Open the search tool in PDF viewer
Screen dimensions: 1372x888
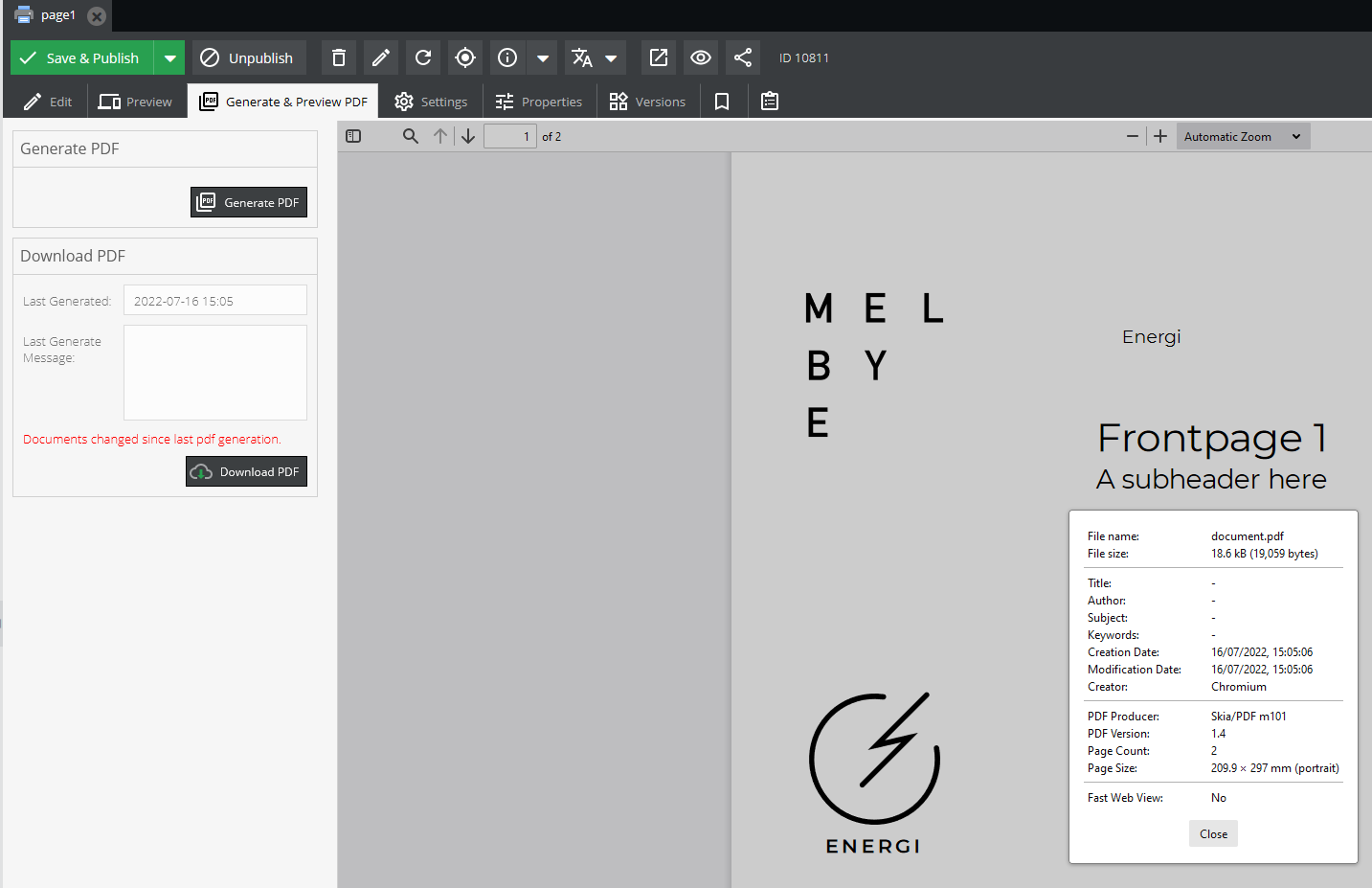(x=410, y=135)
